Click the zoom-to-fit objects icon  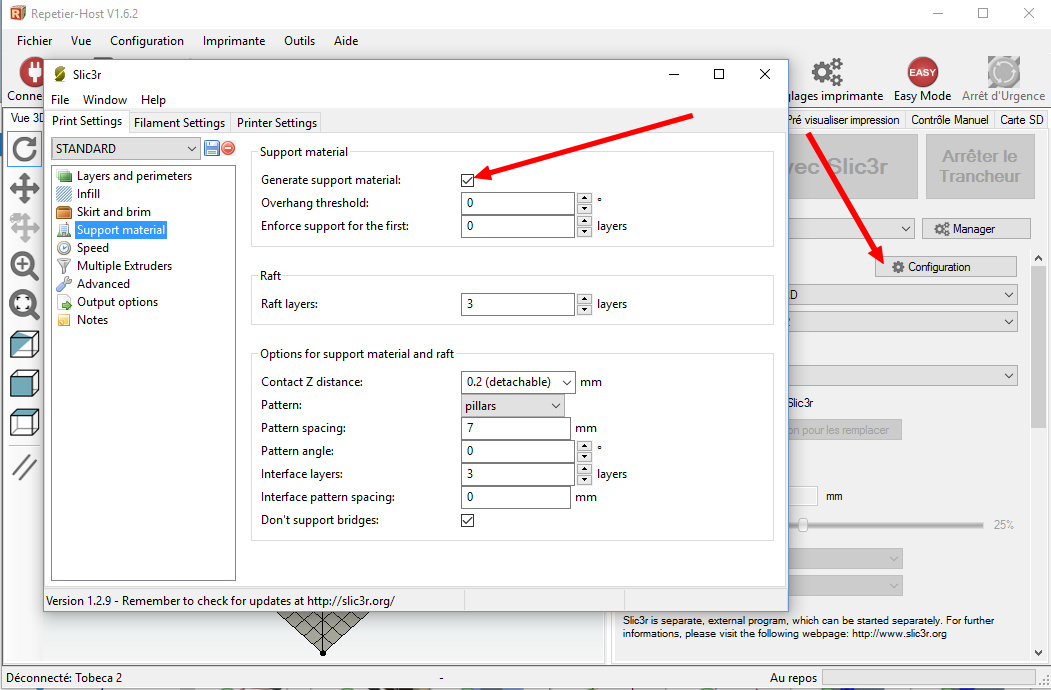pos(24,304)
